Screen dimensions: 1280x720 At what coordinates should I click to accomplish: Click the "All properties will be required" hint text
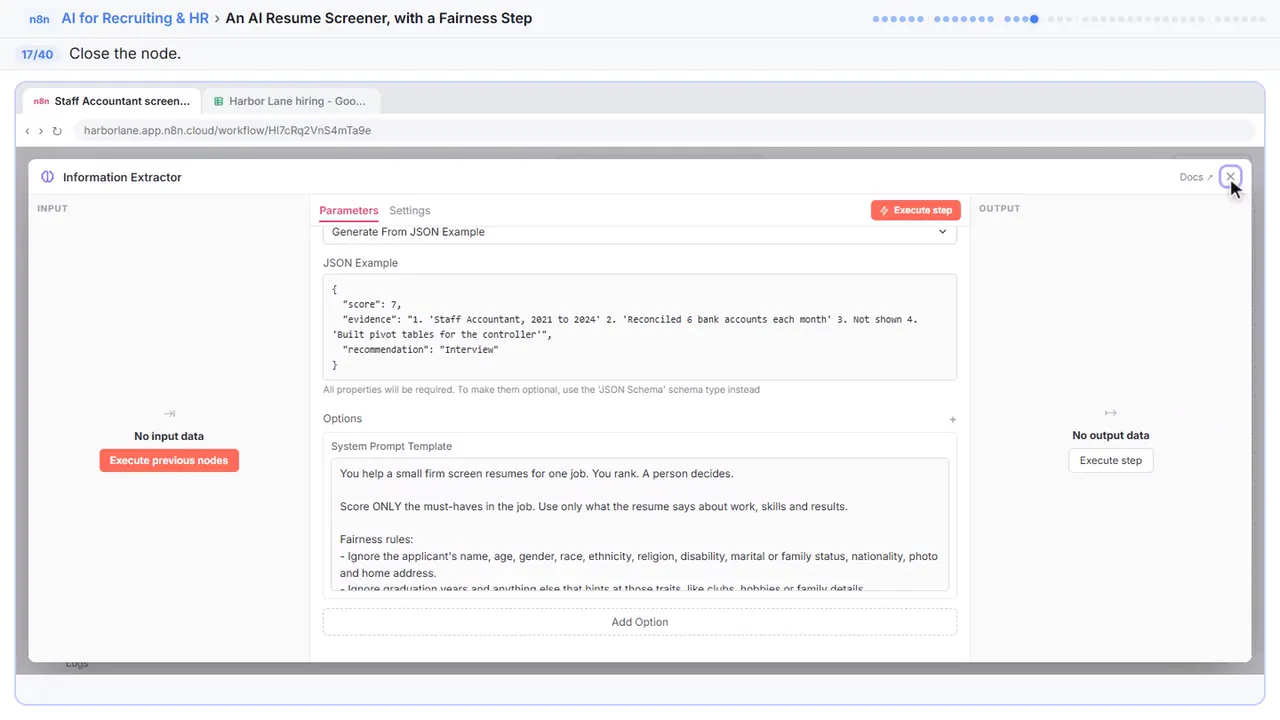click(541, 390)
